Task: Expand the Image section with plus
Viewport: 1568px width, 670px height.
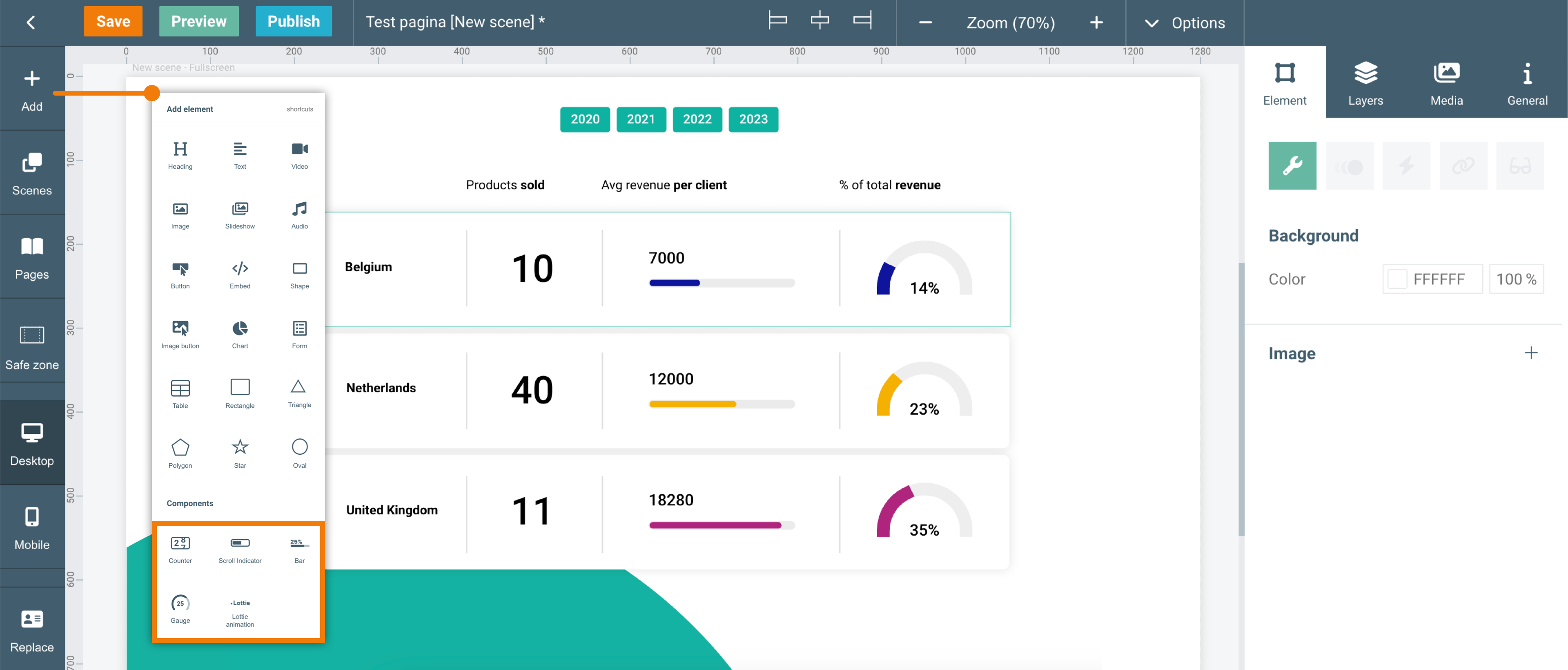Action: tap(1531, 353)
